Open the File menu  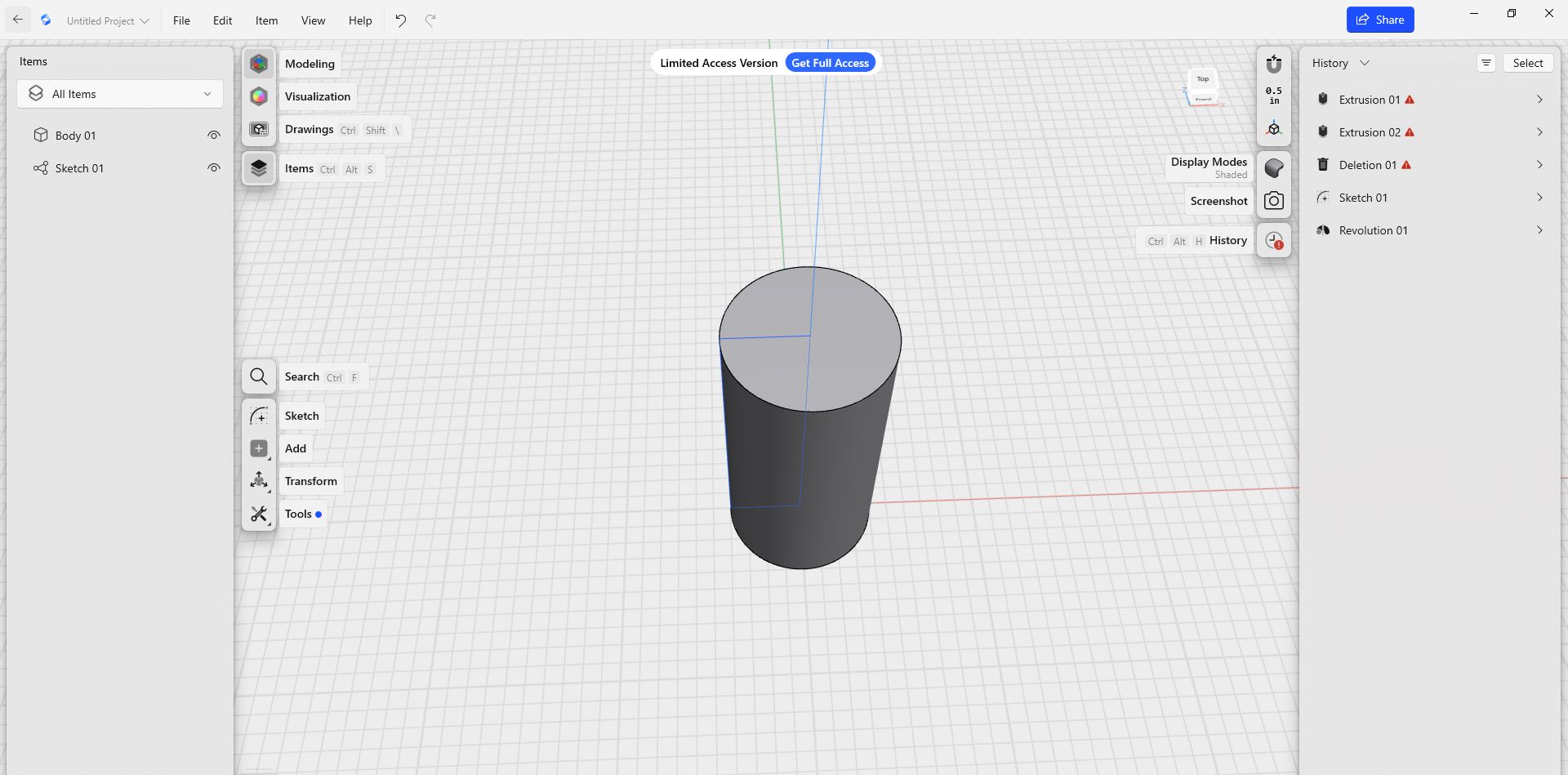coord(181,20)
